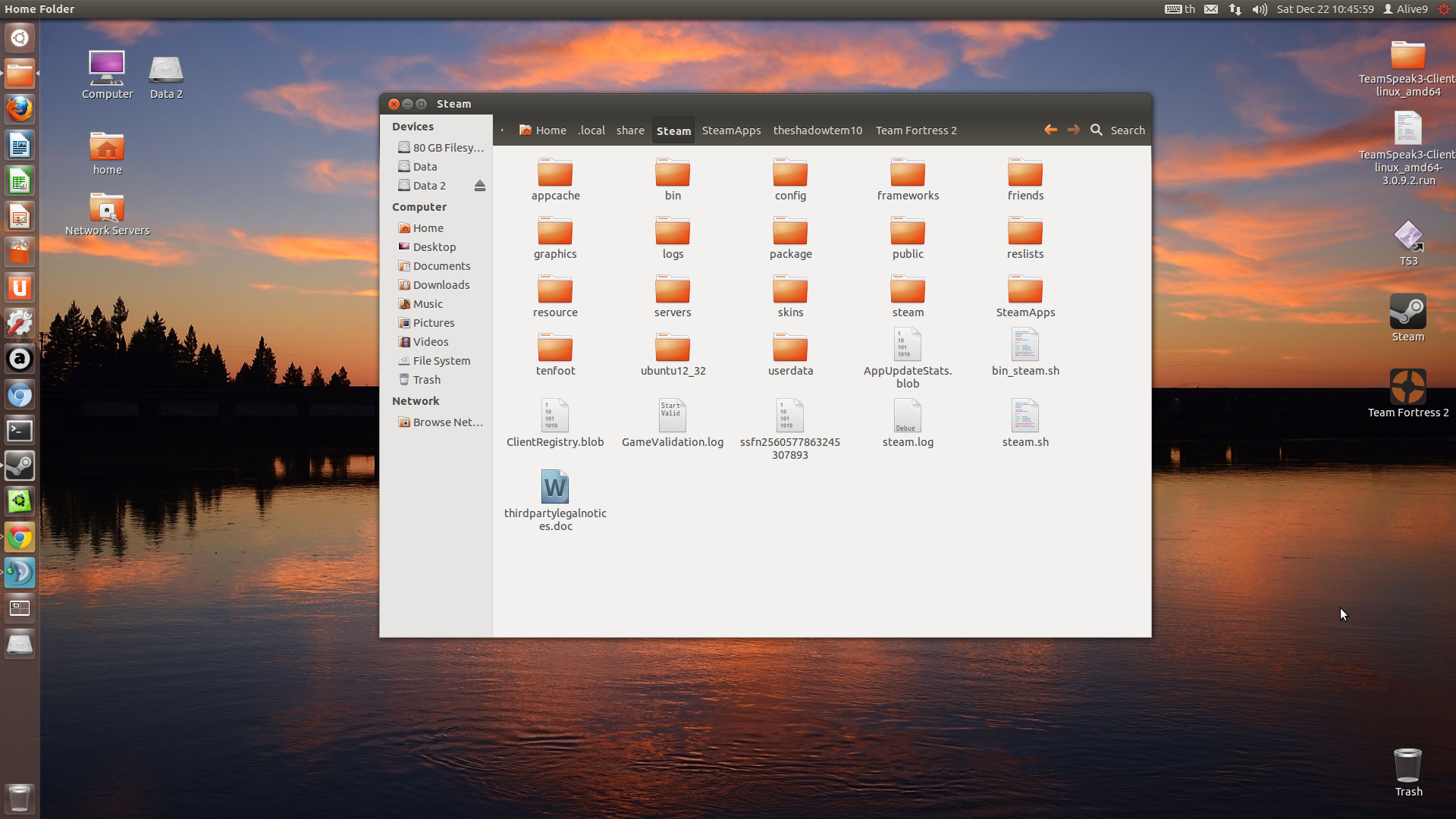Open Downloads in the sidebar
Screen dimensions: 1456x819
point(441,285)
